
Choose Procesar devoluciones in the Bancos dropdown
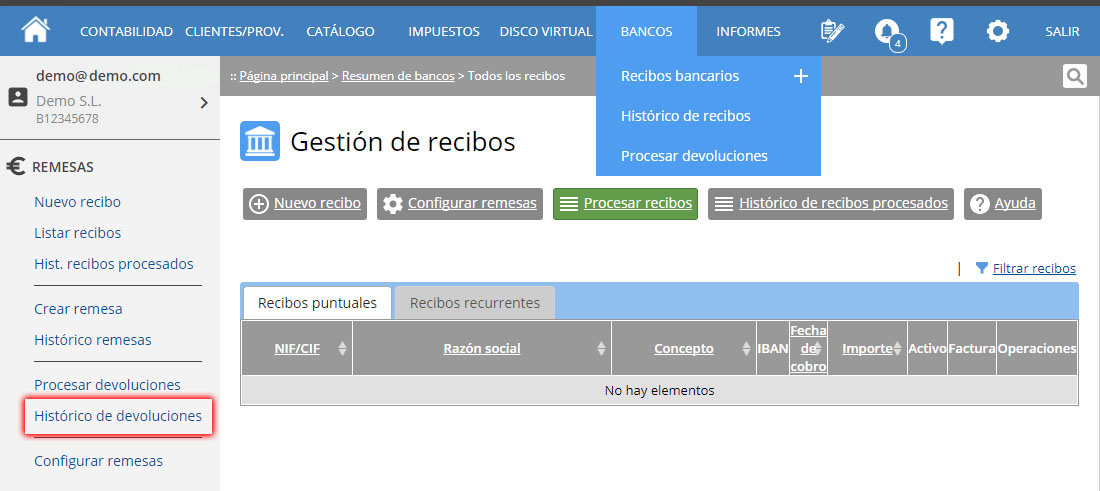point(694,156)
